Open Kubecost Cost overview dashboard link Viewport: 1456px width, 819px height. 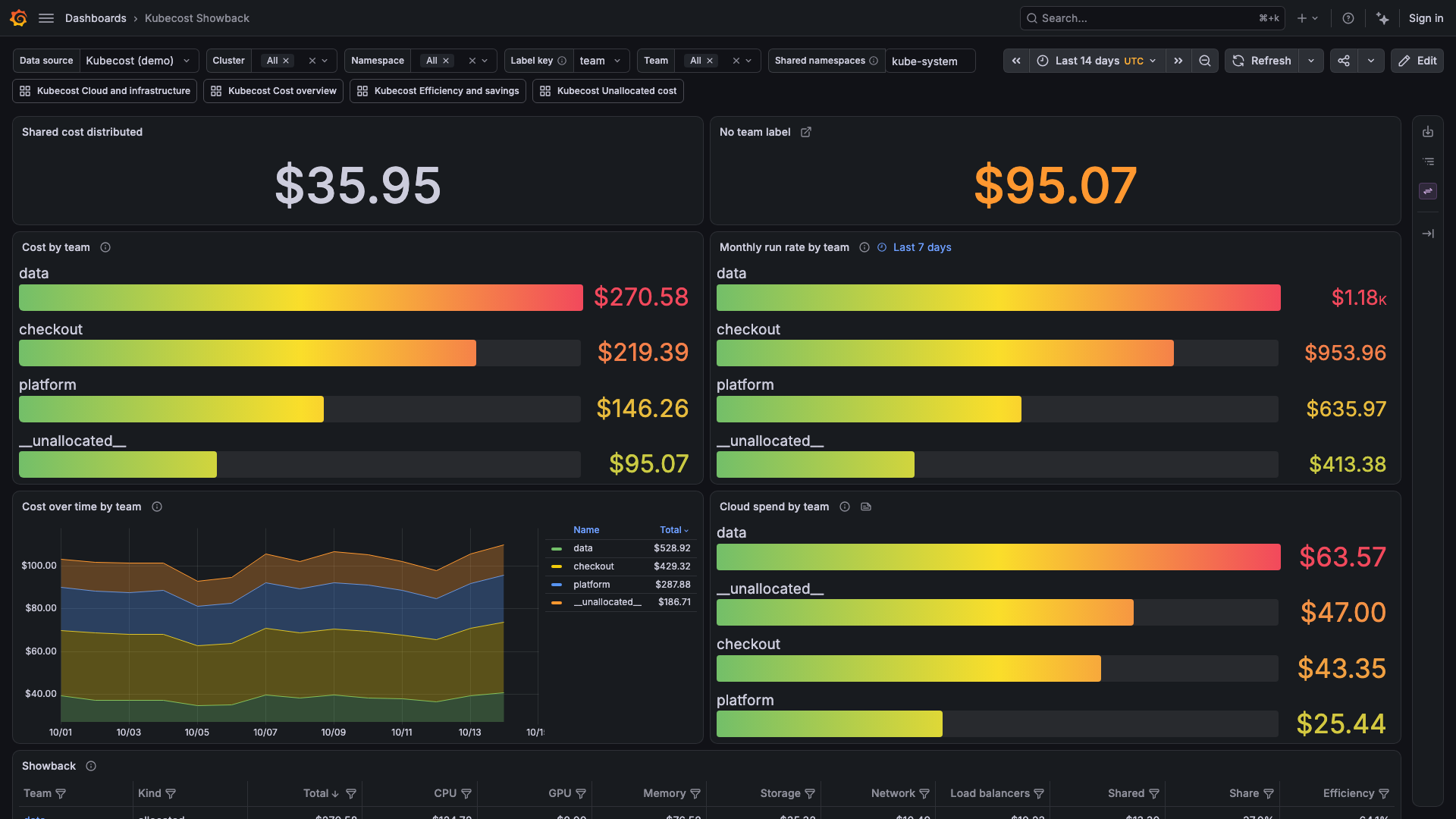click(273, 91)
